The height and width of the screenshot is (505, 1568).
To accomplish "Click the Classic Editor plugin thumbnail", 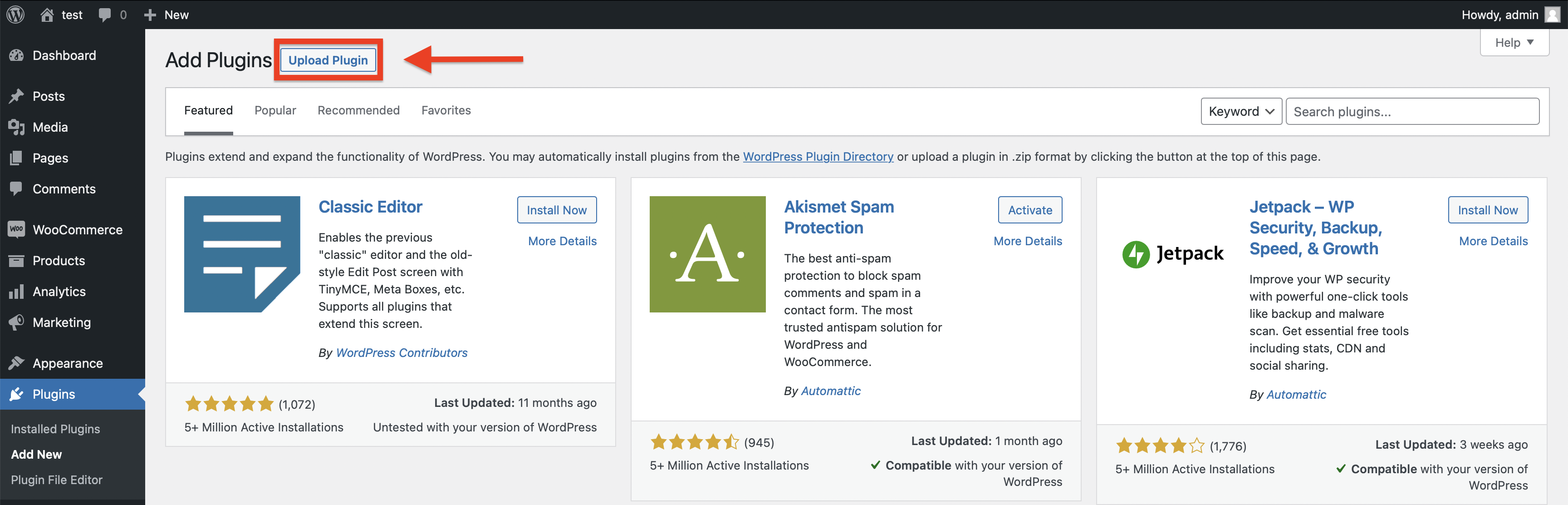I will point(242,254).
